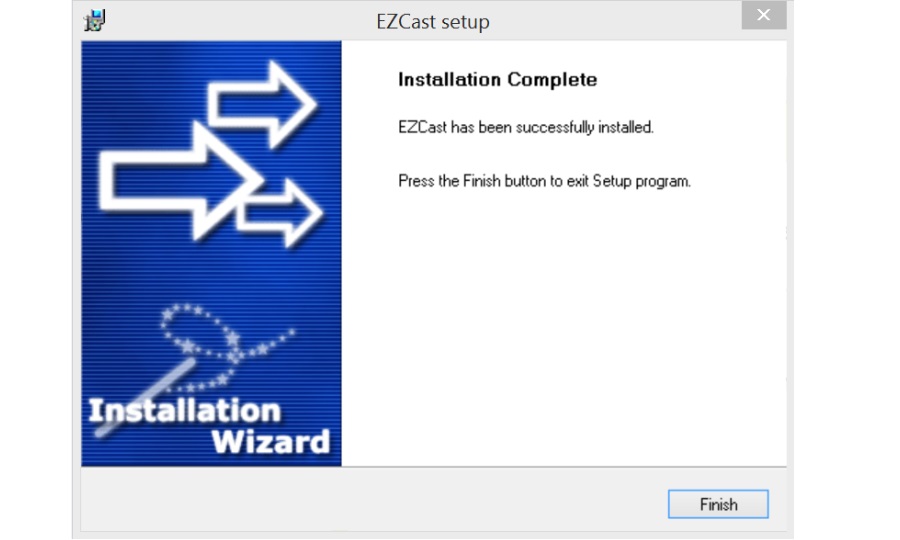Screen dimensions: 900x540
Task: Click the magic wand stick graphic
Action: 143,398
